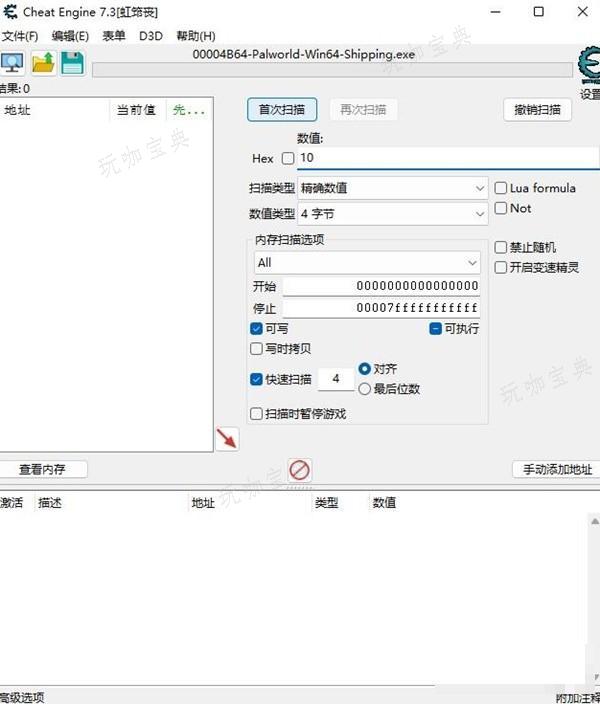Open the memory region All dropdown
The width and height of the screenshot is (600, 704).
(367, 263)
